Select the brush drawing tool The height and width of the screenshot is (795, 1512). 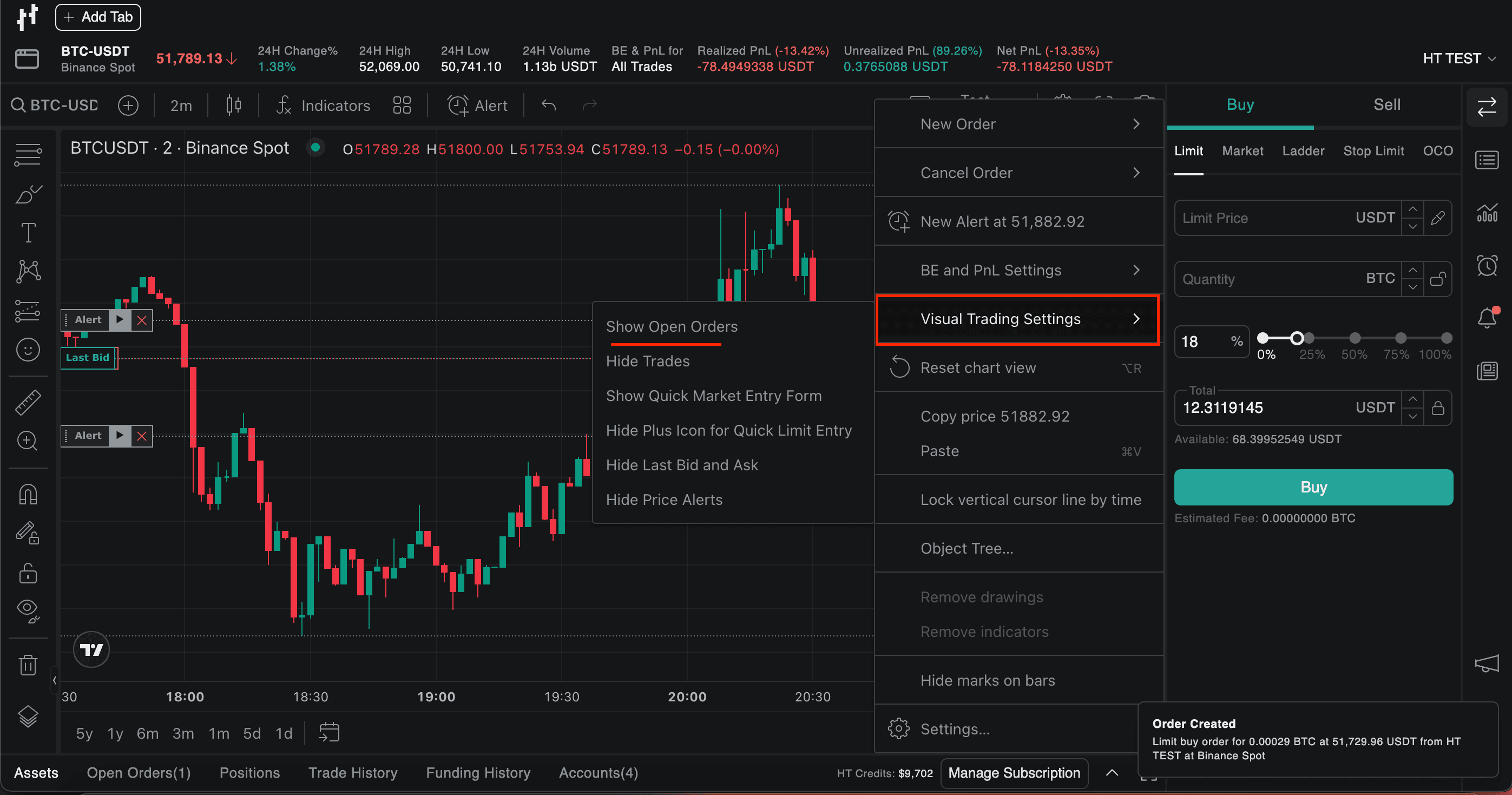coord(28,194)
